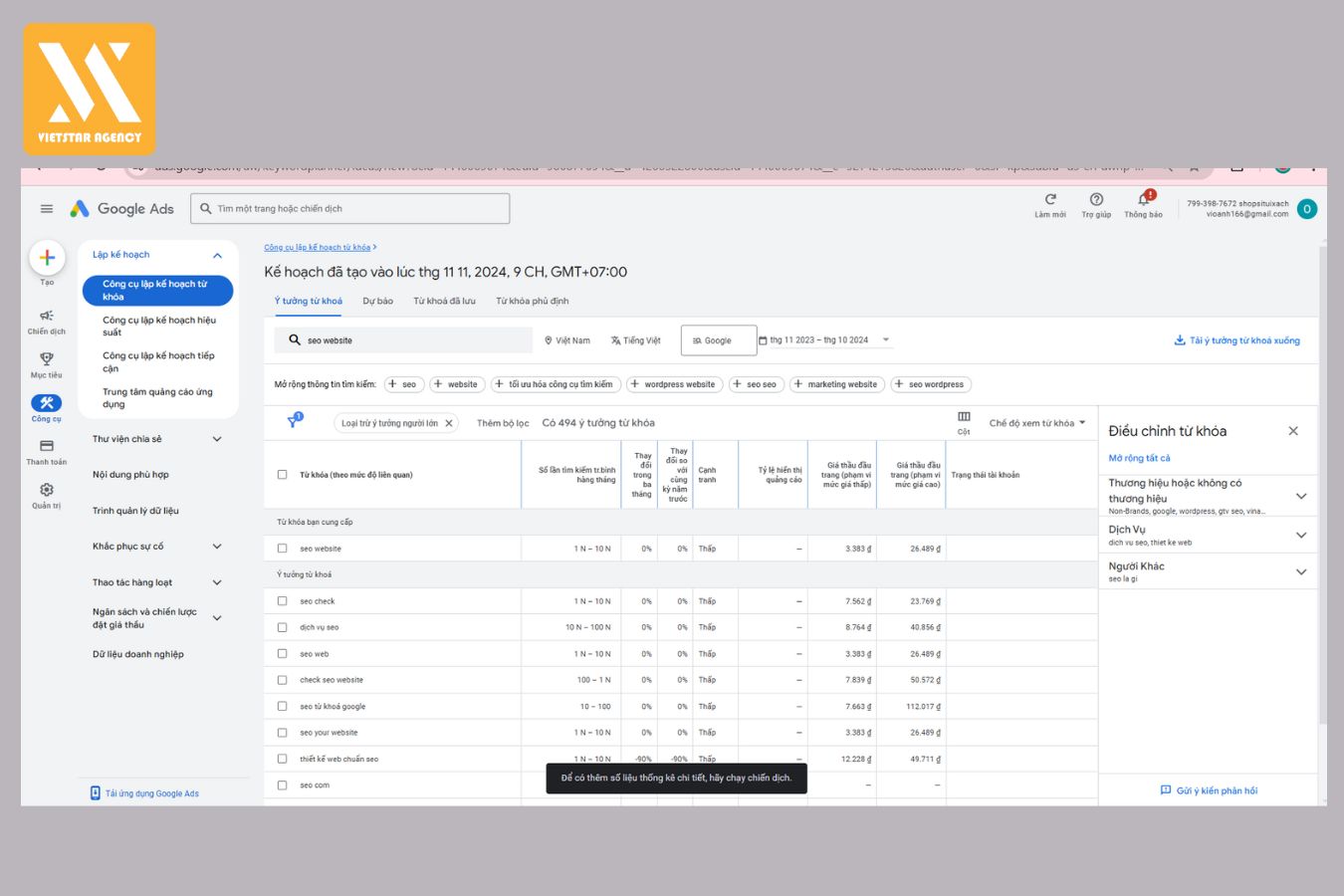
Task: Select Công cụ lập kế hoạch từ khóa
Action: (157, 291)
